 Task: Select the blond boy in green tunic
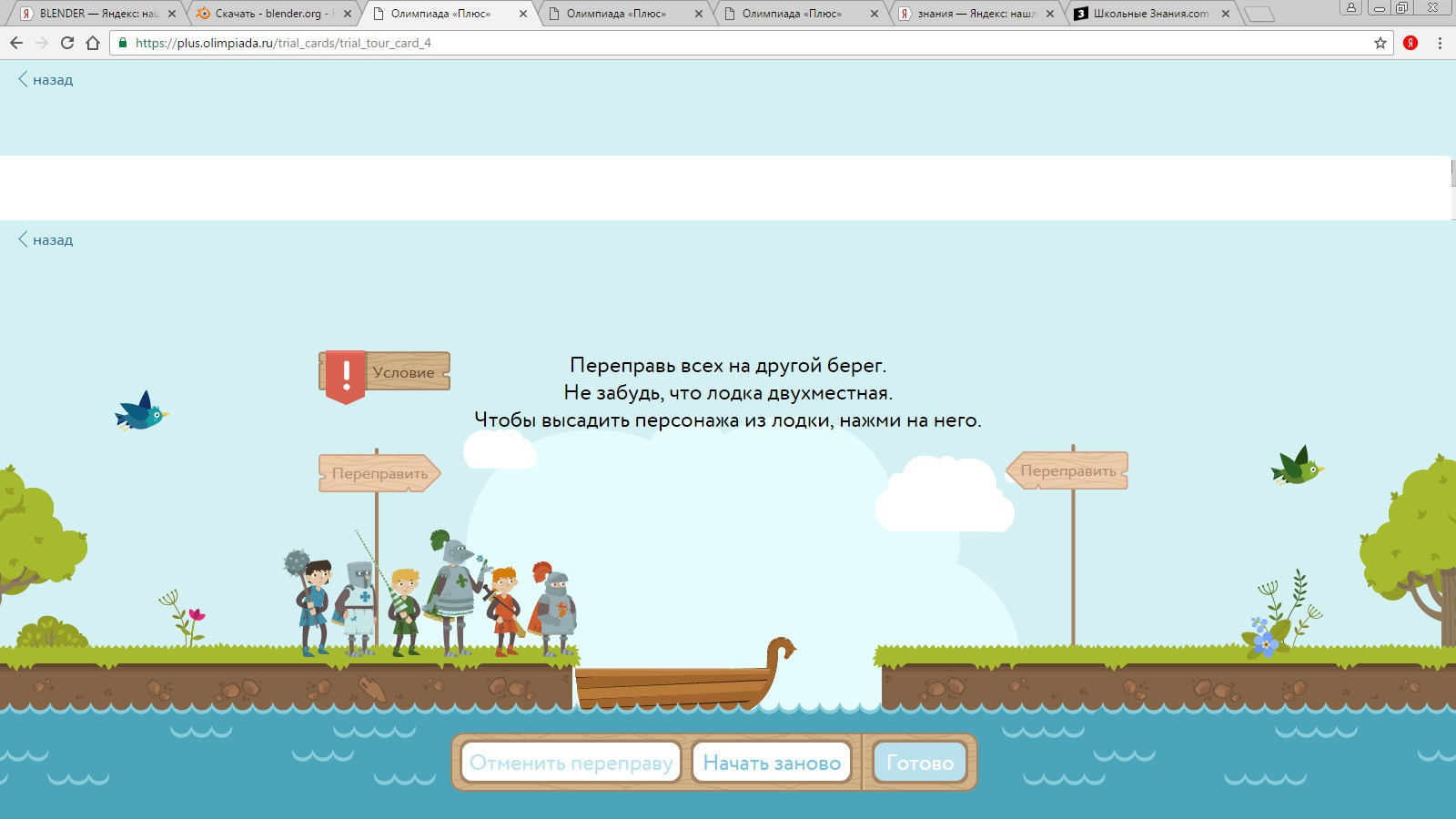(403, 612)
